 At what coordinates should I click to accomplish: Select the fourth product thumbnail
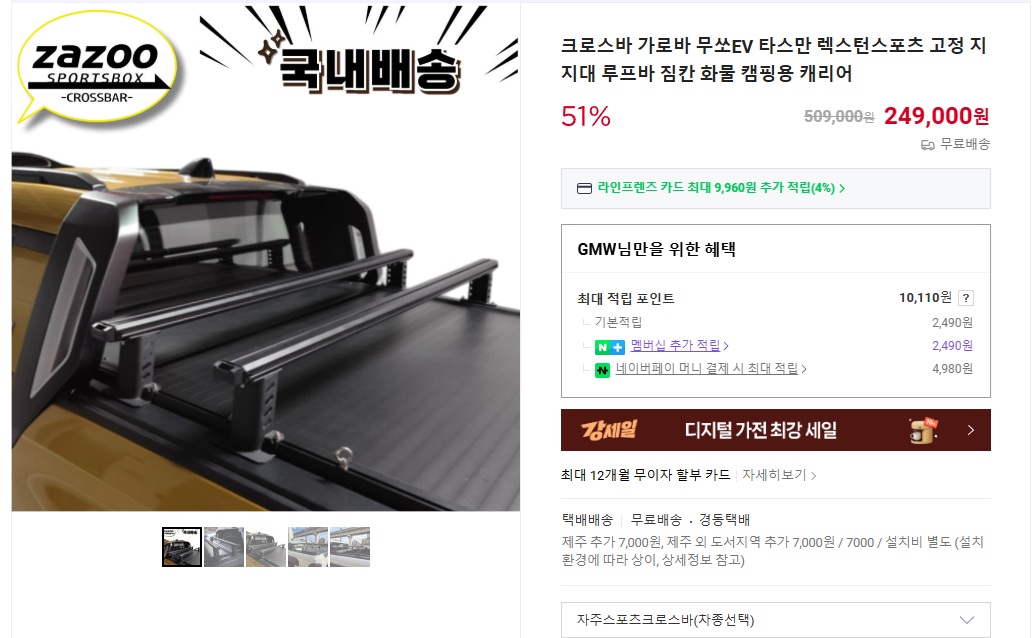click(x=308, y=547)
